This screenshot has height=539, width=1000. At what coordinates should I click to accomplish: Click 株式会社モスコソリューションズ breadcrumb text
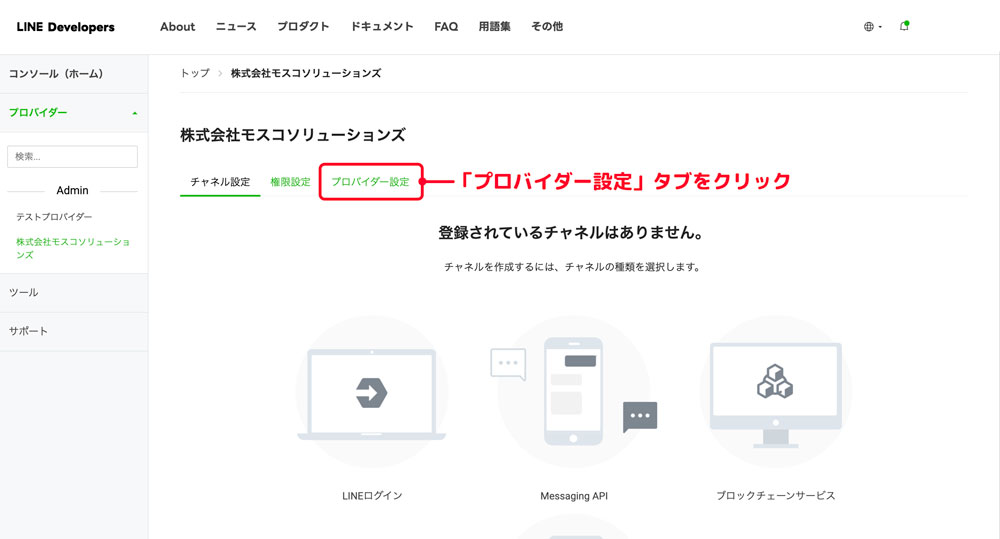pyautogui.click(x=306, y=73)
